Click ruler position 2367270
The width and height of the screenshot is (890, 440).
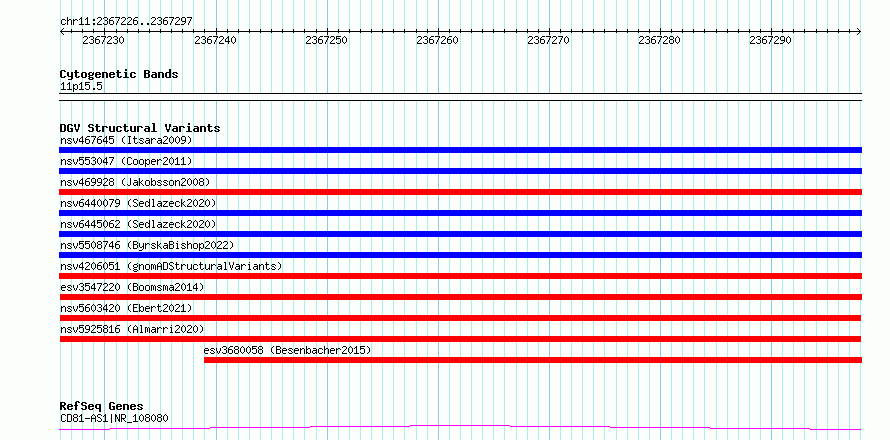(x=548, y=40)
